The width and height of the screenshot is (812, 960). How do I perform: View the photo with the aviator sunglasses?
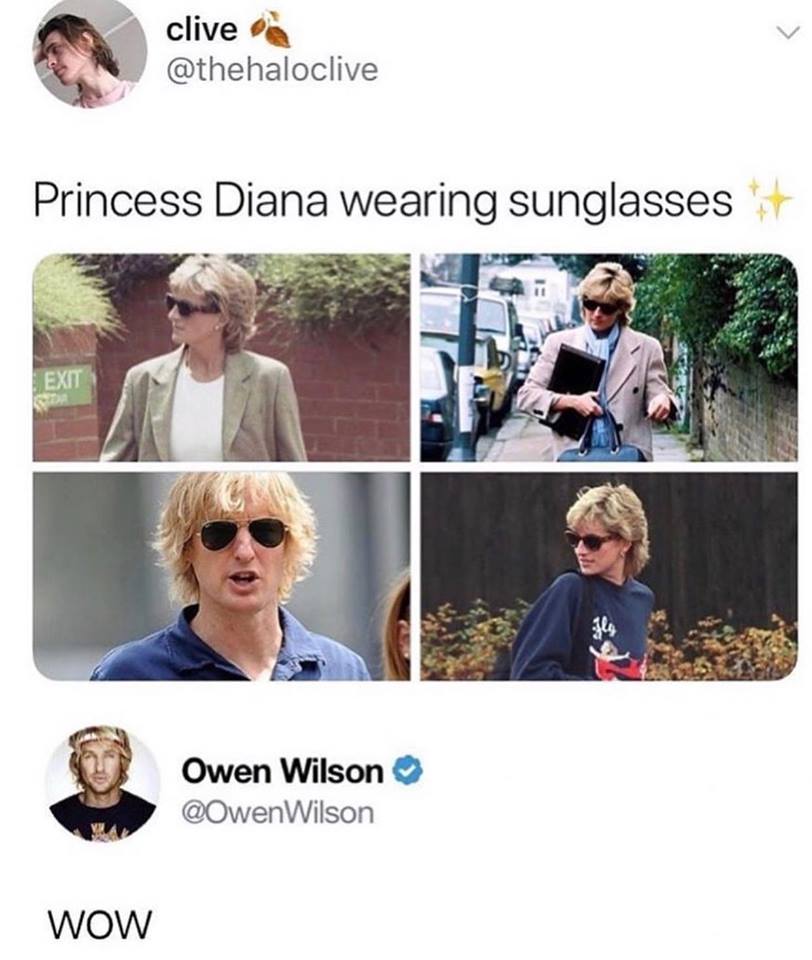point(222,576)
